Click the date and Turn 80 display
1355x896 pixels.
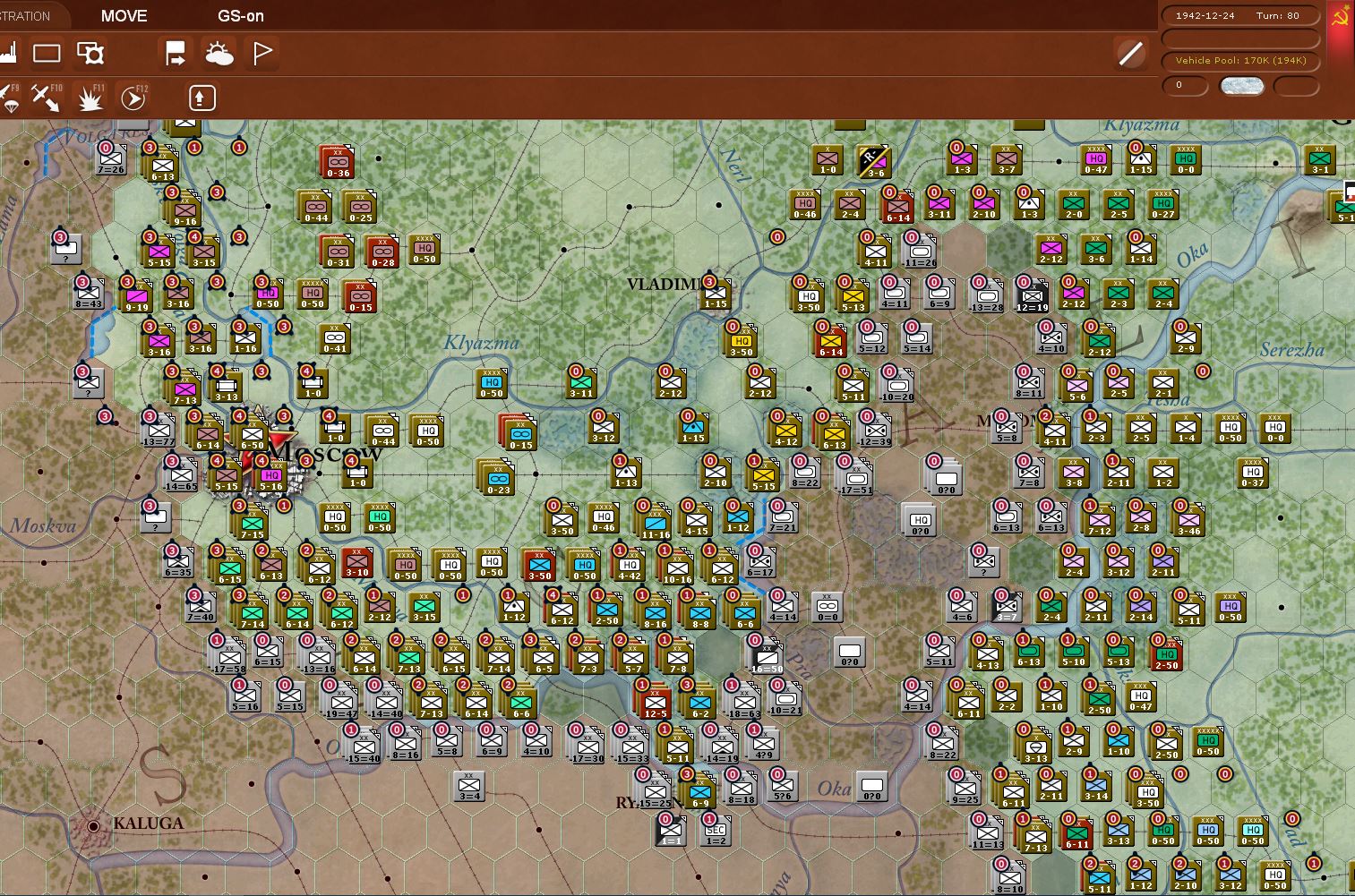tap(1240, 15)
